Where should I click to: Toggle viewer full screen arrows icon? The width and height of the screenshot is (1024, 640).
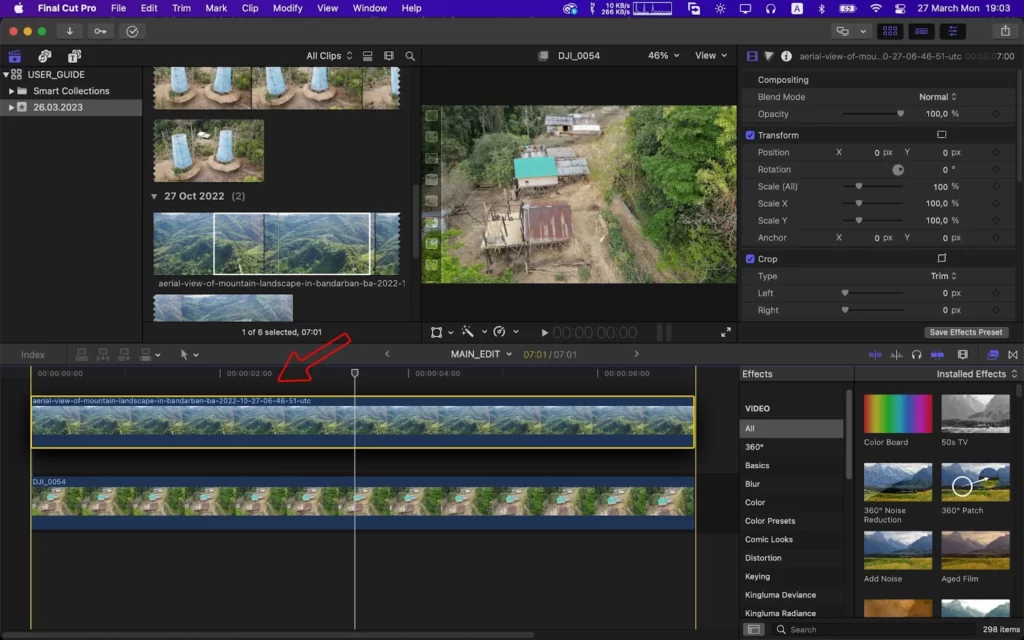(726, 332)
